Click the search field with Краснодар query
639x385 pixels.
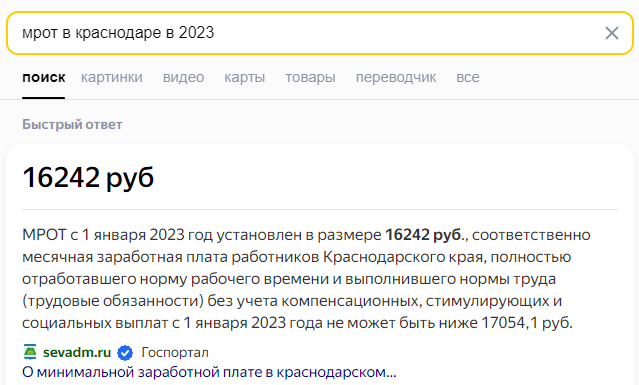coord(320,33)
